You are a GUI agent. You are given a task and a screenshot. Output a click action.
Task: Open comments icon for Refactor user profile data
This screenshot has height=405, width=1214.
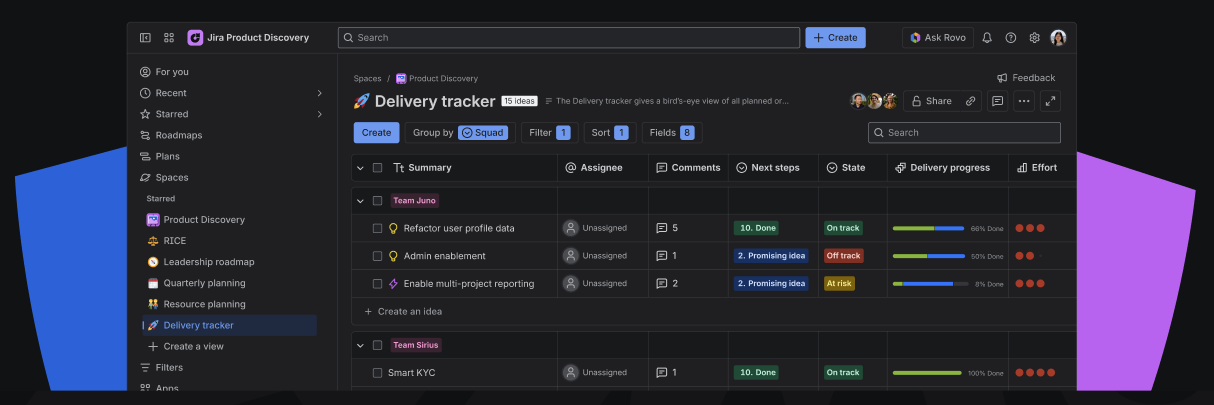coord(662,228)
